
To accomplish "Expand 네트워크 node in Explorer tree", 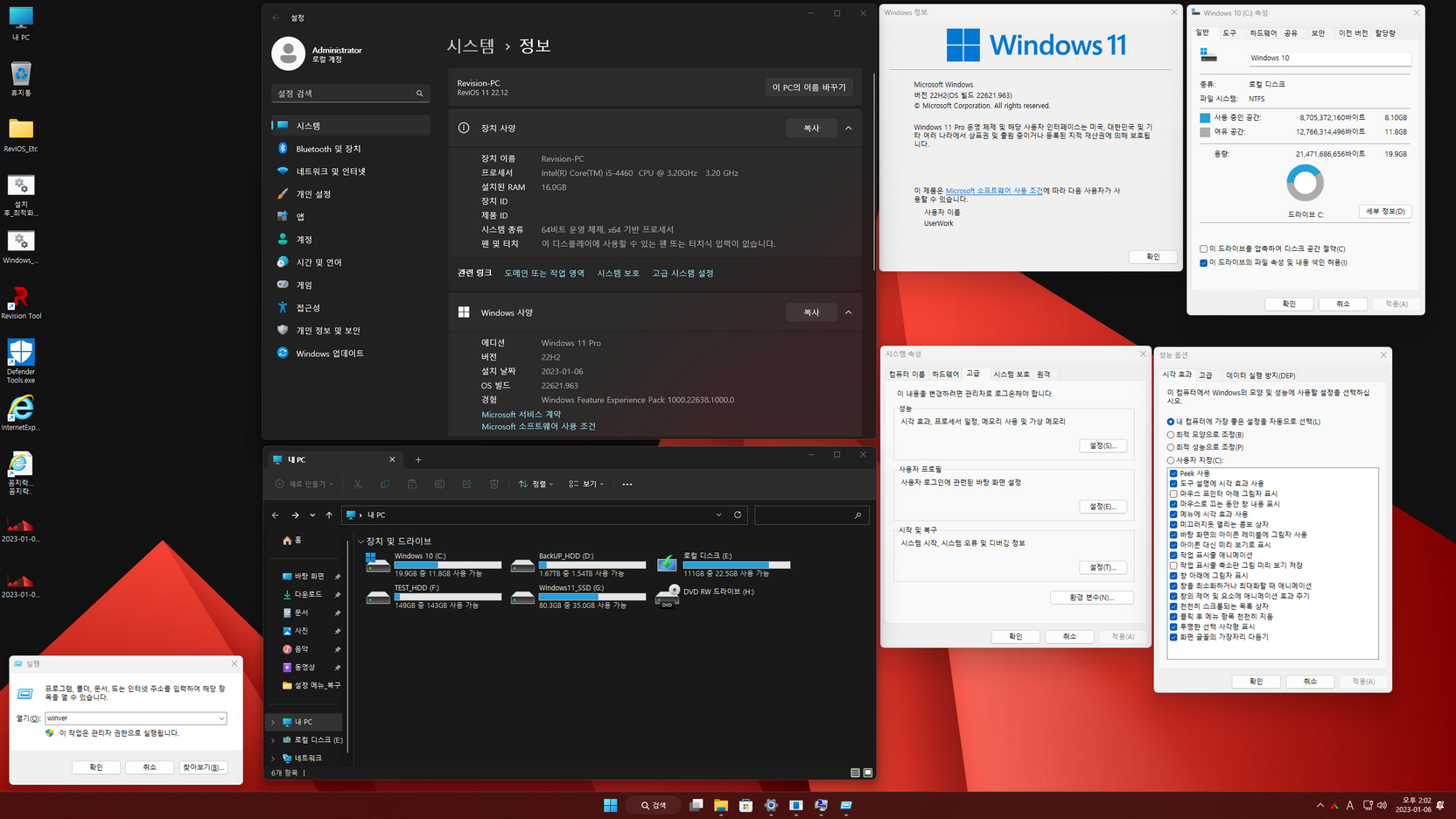I will pyautogui.click(x=273, y=758).
